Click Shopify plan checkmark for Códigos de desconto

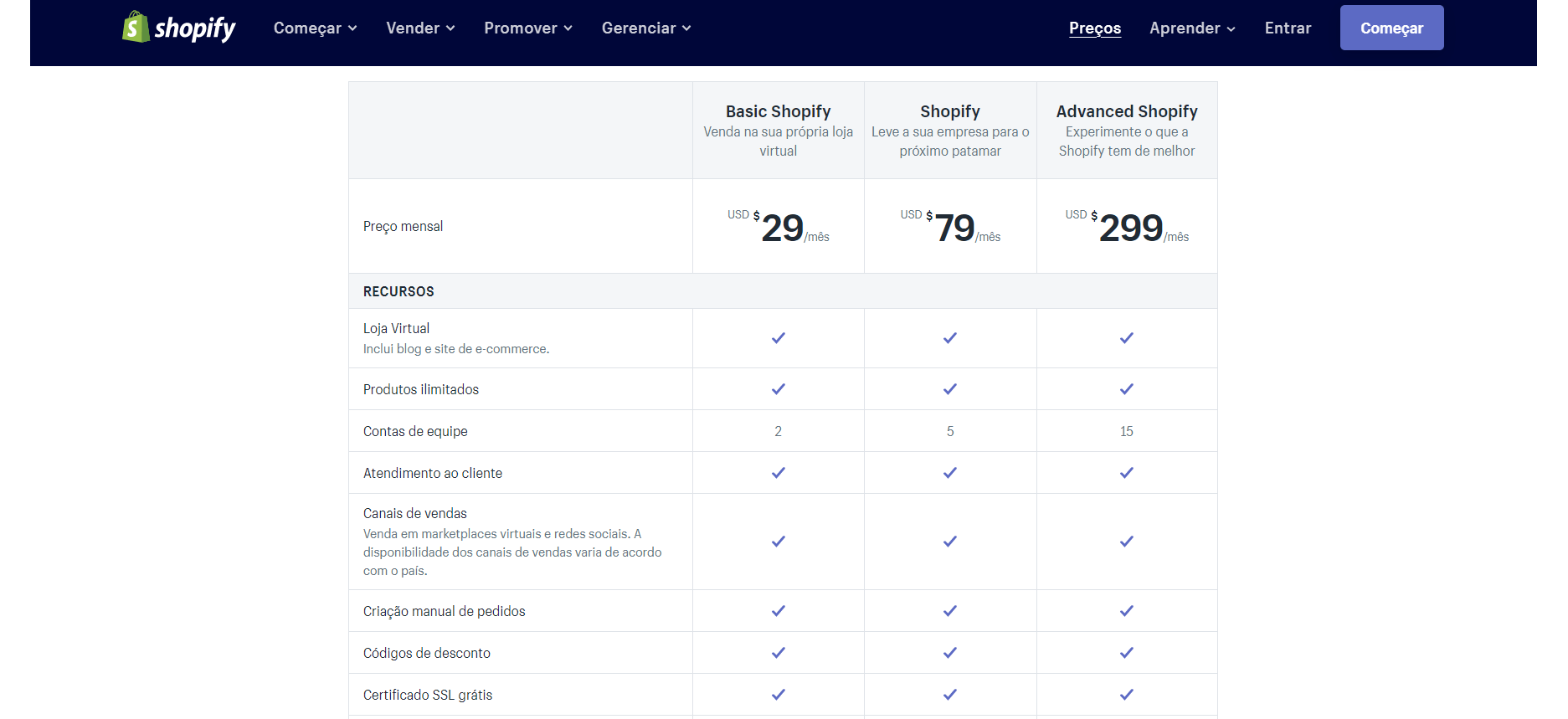tap(949, 653)
